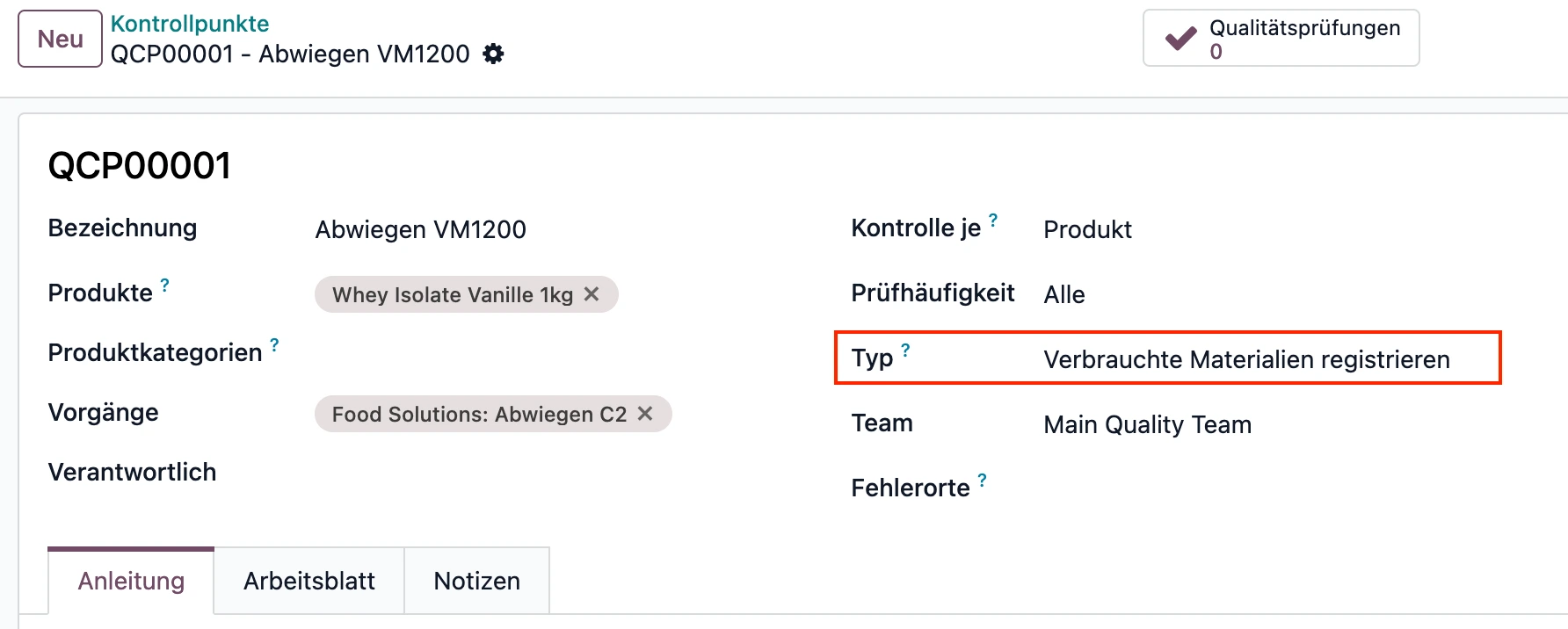Click the help icon next to Typ
This screenshot has width=1568, height=629.
(x=906, y=350)
